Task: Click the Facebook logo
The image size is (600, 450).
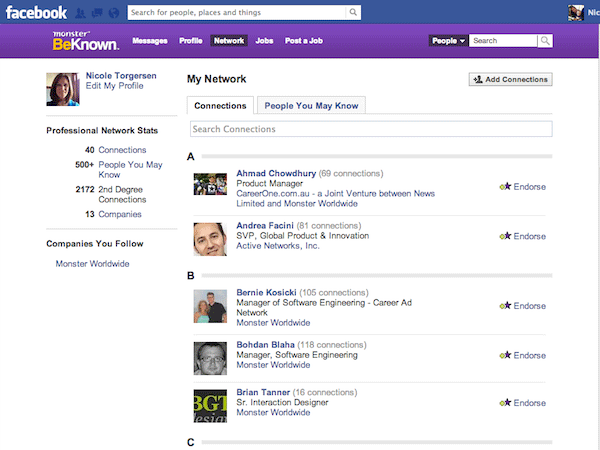Action: point(36,13)
